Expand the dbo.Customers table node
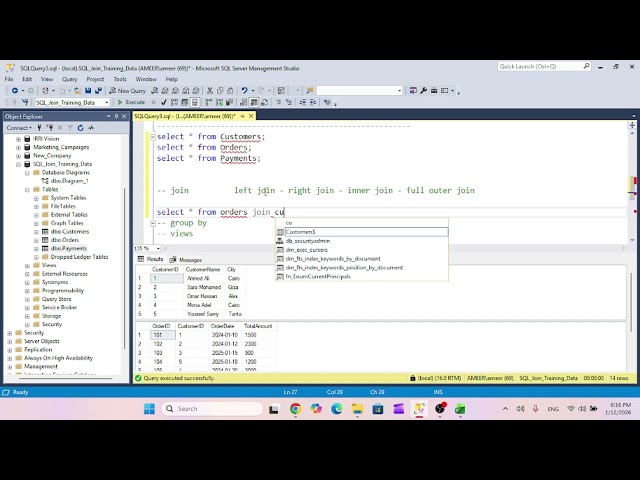 pyautogui.click(x=36, y=231)
